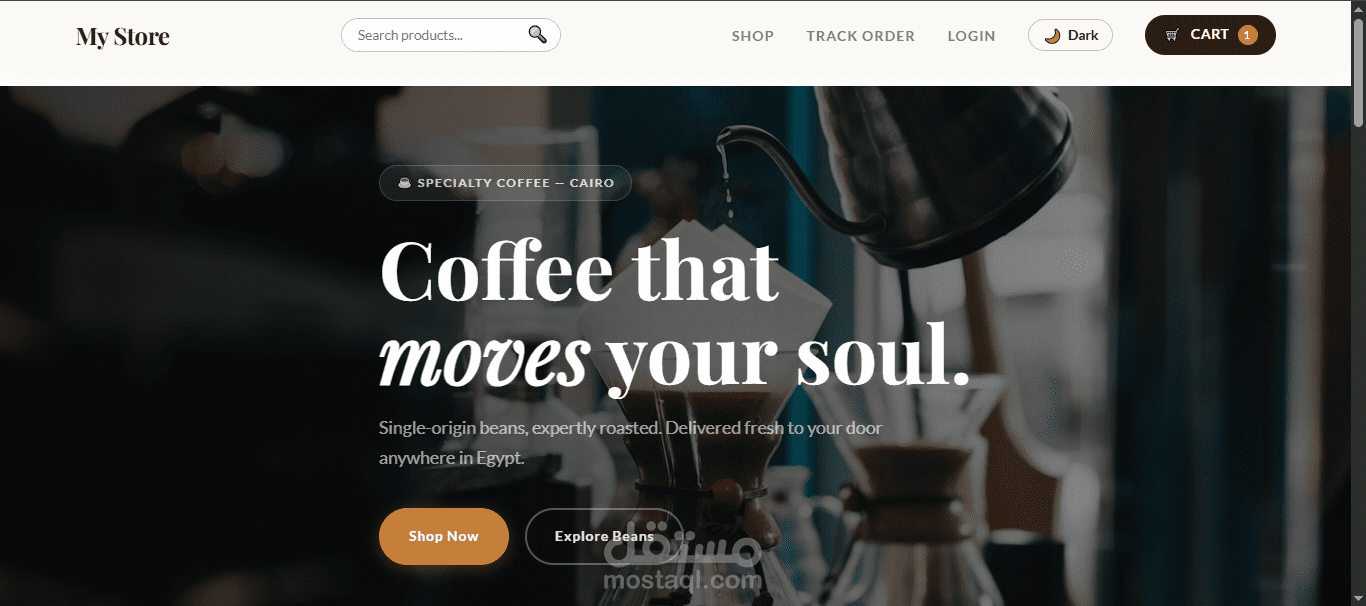Image resolution: width=1366 pixels, height=606 pixels.
Task: Focus the Search products field
Action: coord(451,35)
